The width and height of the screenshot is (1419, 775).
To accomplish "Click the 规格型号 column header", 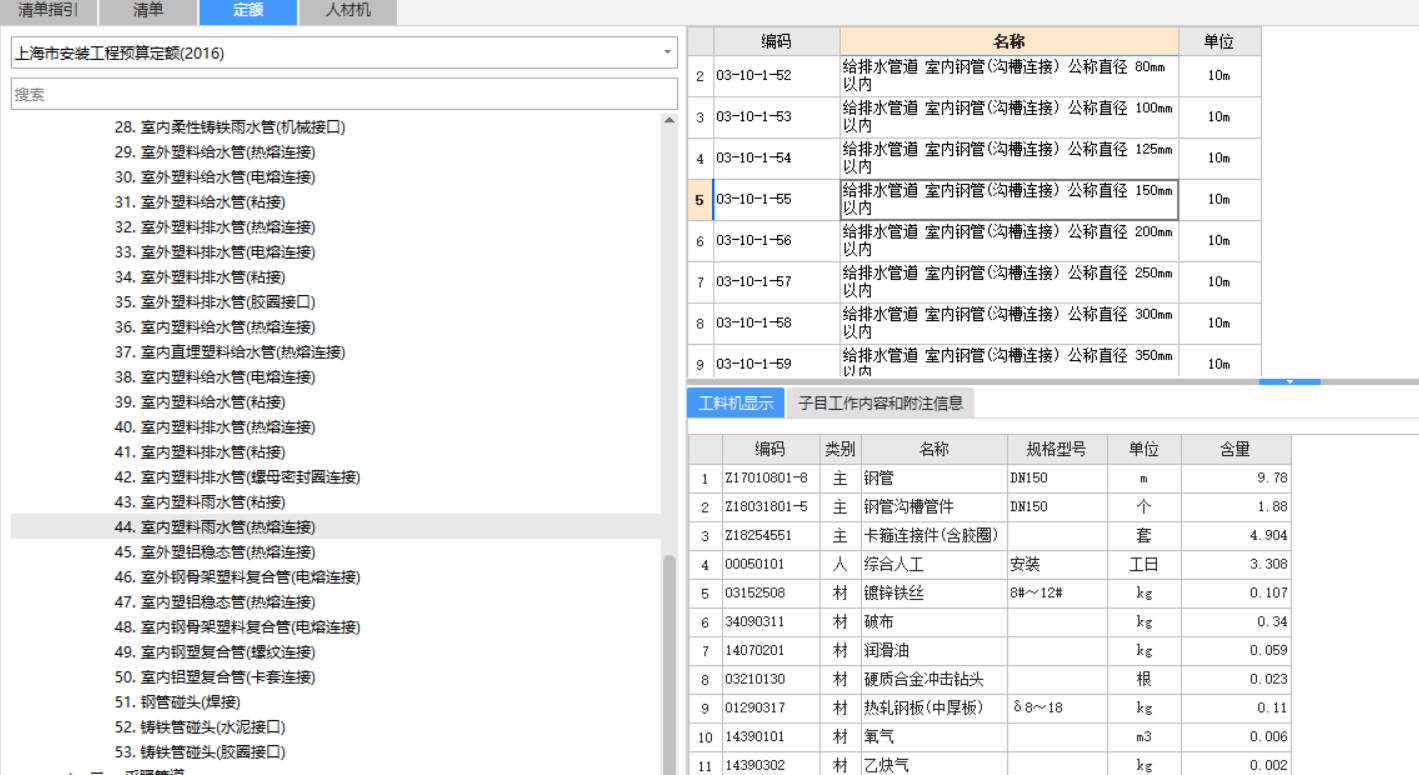I will 1057,449.
